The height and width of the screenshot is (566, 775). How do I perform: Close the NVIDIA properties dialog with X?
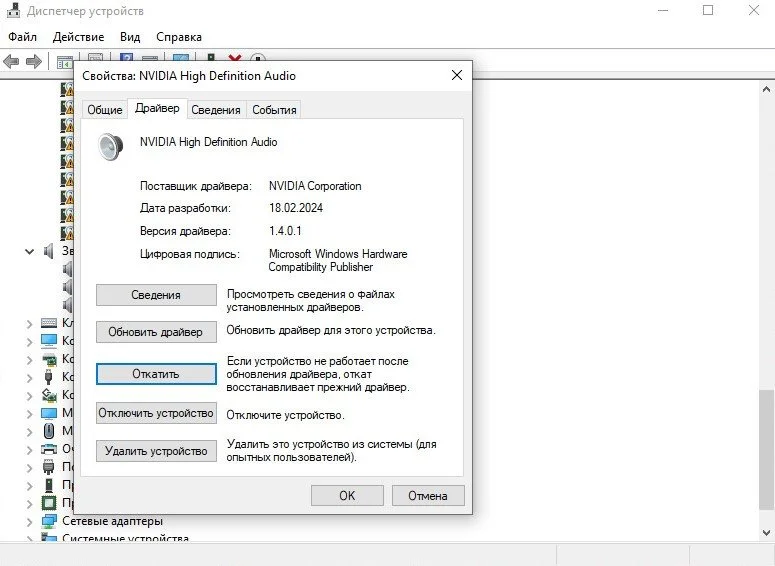[457, 75]
